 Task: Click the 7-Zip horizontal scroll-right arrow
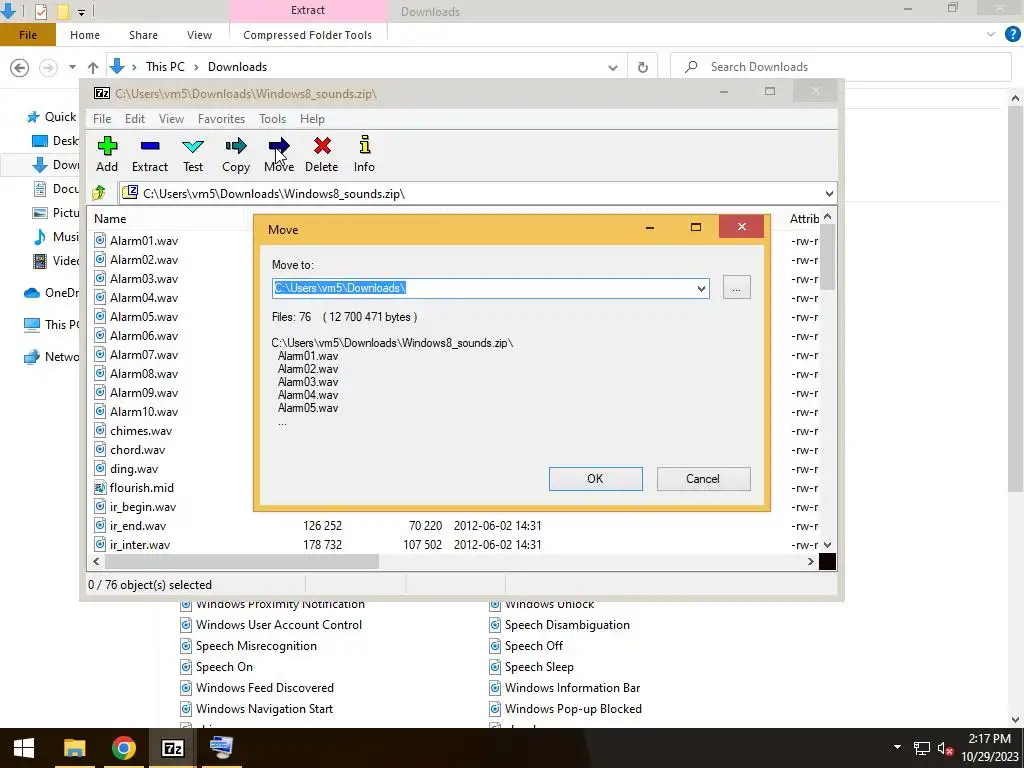(811, 561)
